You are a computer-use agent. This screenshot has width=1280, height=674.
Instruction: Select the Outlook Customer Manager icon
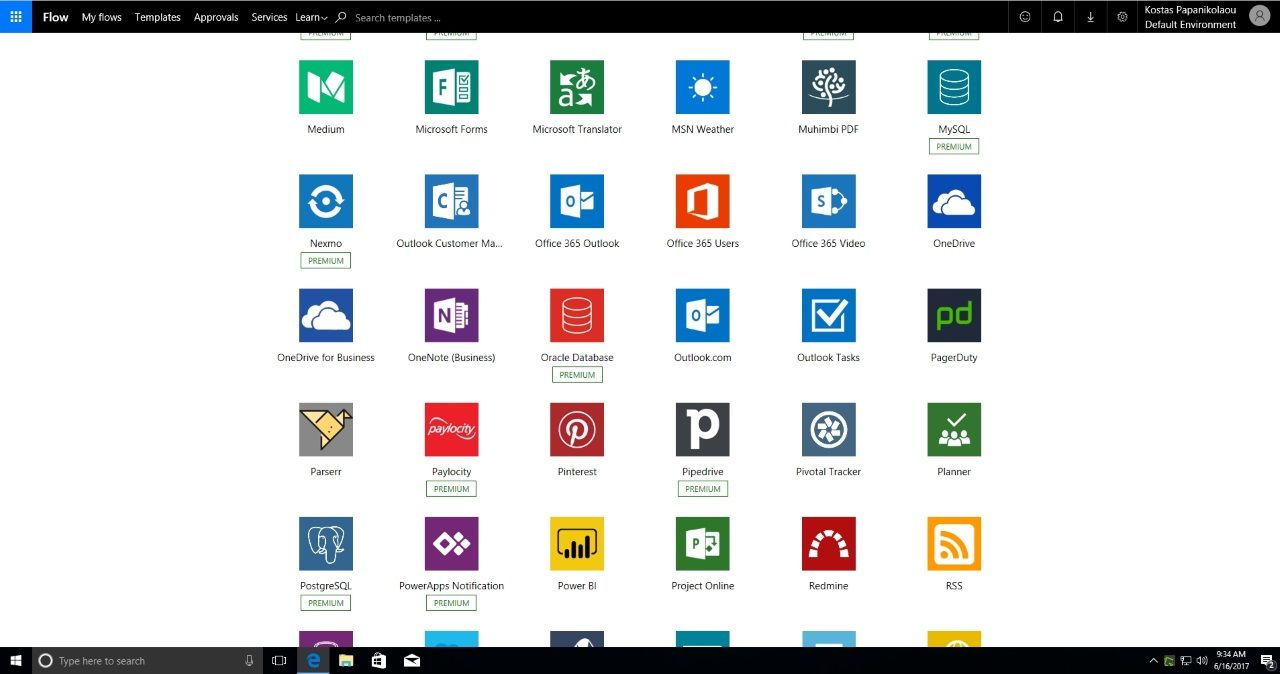(452, 201)
